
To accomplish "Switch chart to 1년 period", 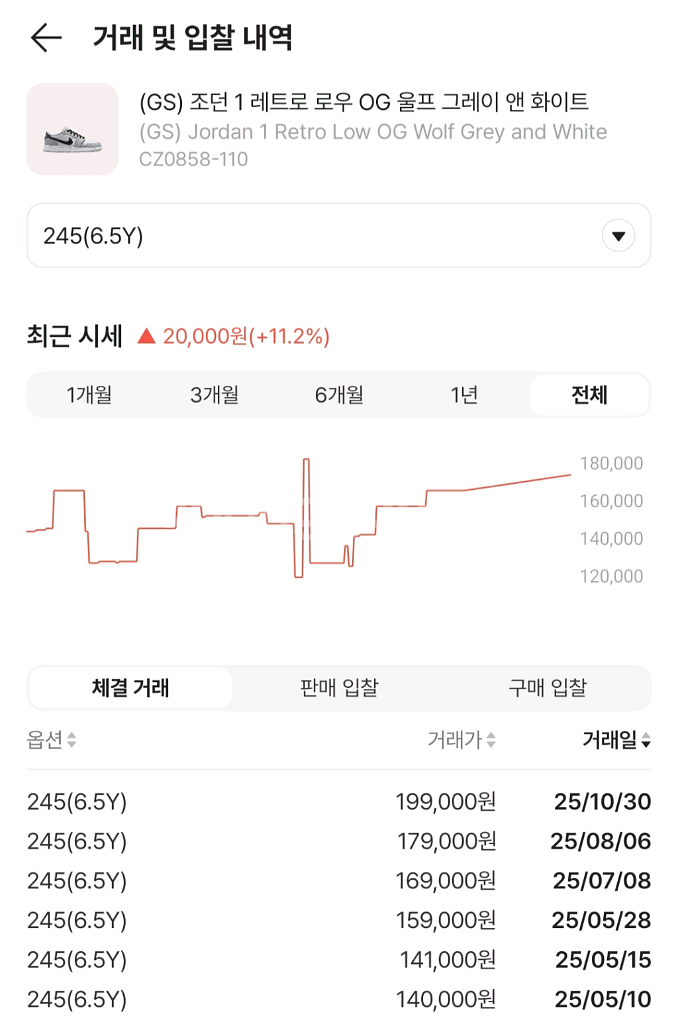I will pyautogui.click(x=464, y=395).
